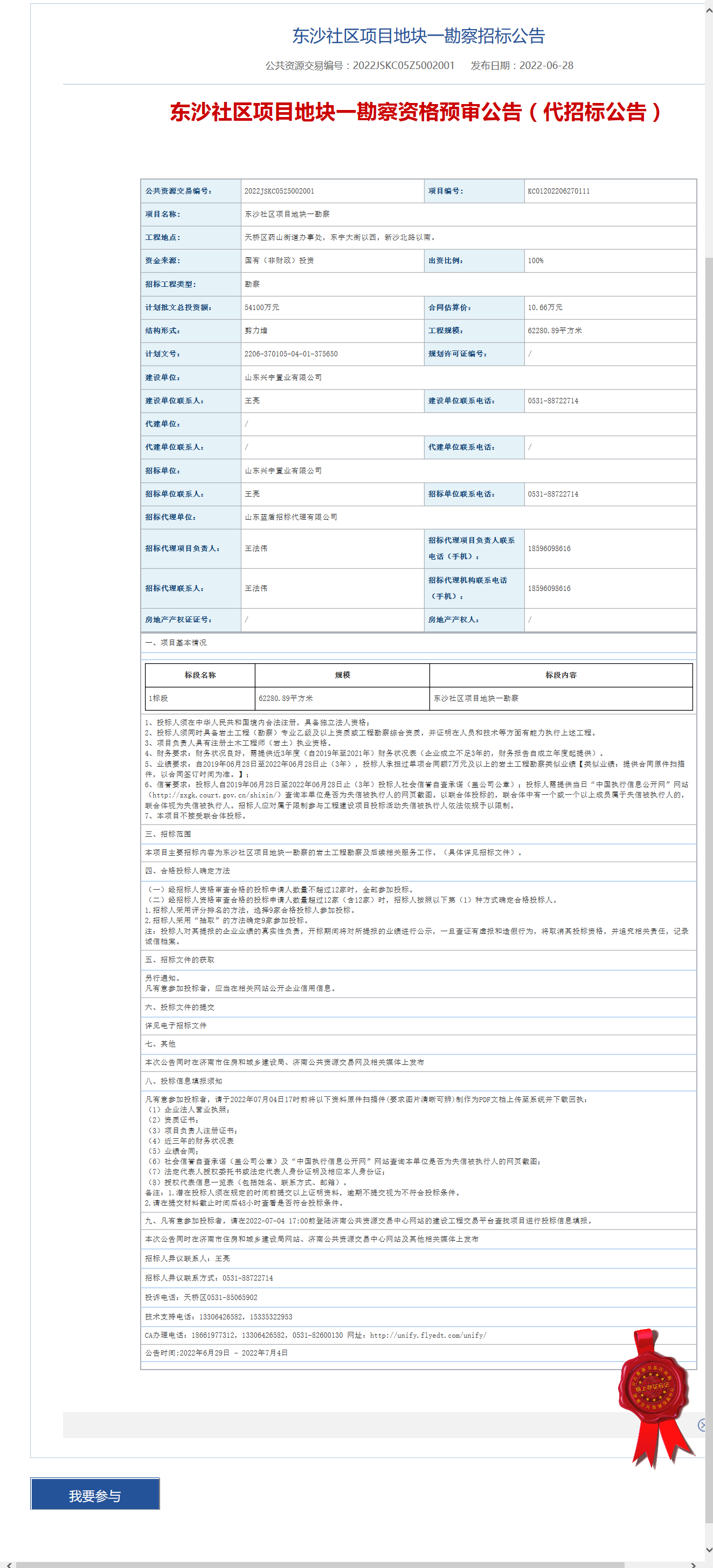Click the phone 0531-88722714 beside 建设单位联系电话
This screenshot has height=1568, width=713.
(x=553, y=401)
